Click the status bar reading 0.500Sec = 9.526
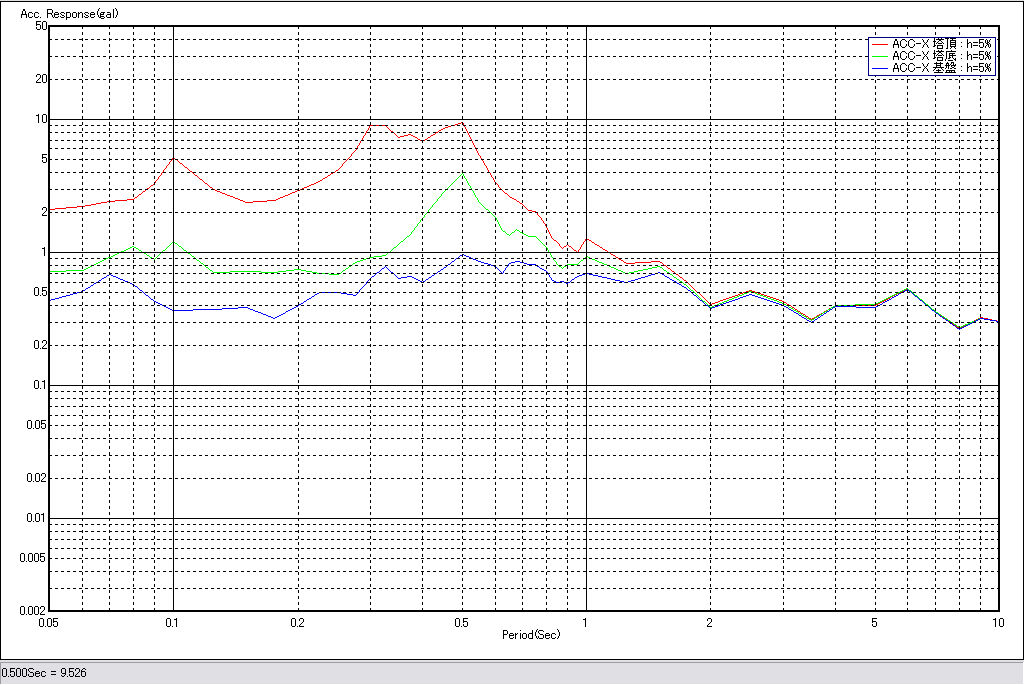The height and width of the screenshot is (685, 1024). point(44,673)
